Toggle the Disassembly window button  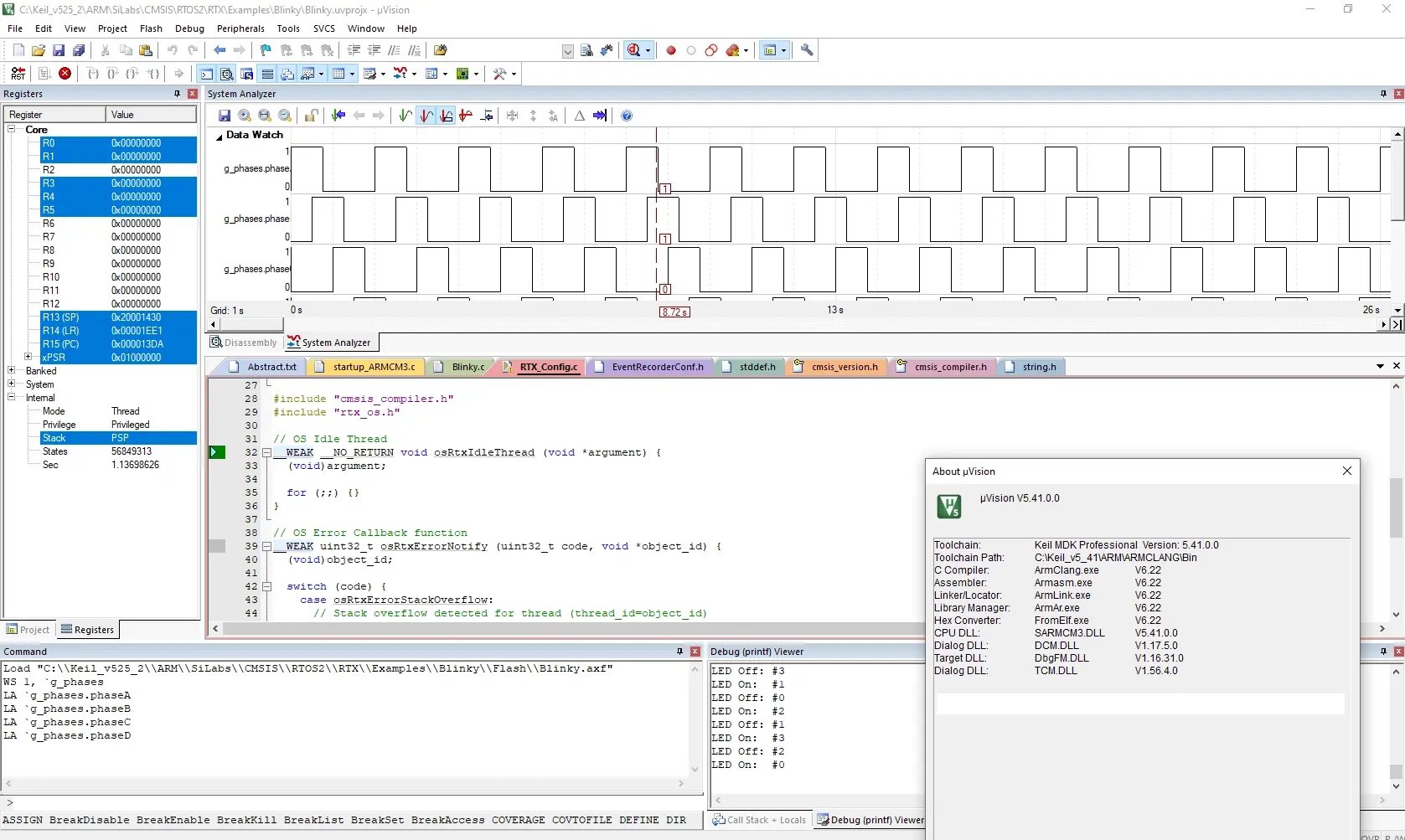point(226,74)
